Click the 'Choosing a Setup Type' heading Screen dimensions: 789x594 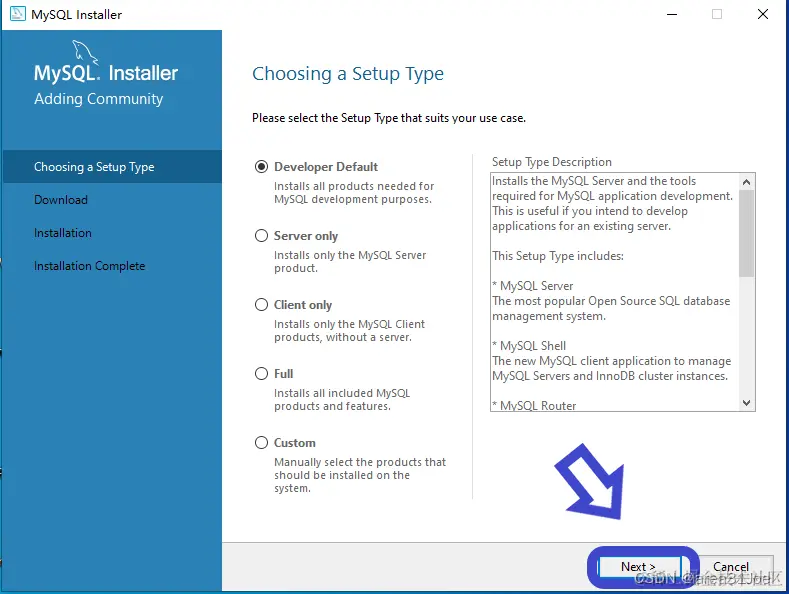click(x=348, y=74)
